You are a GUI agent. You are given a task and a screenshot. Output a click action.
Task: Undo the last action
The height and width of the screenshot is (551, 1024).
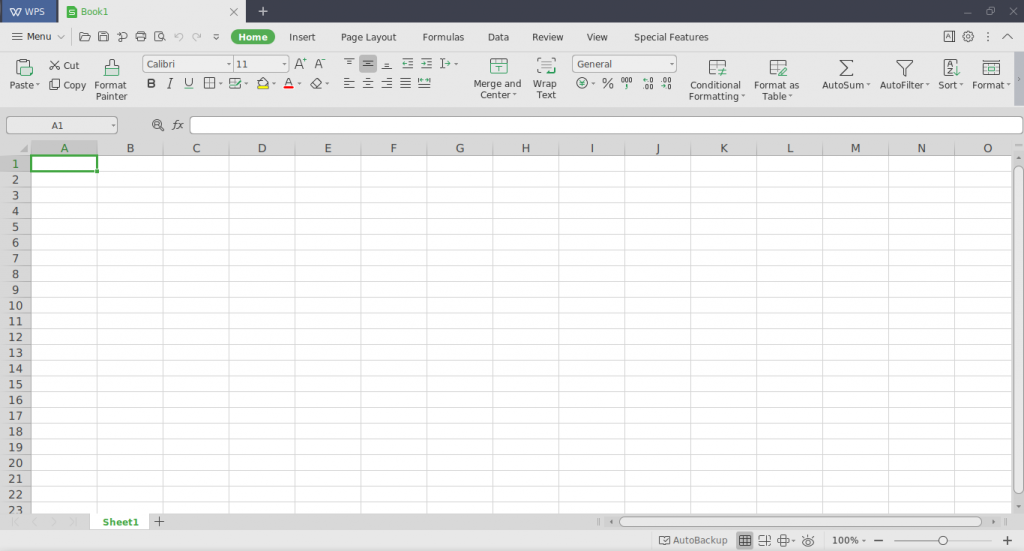click(178, 37)
